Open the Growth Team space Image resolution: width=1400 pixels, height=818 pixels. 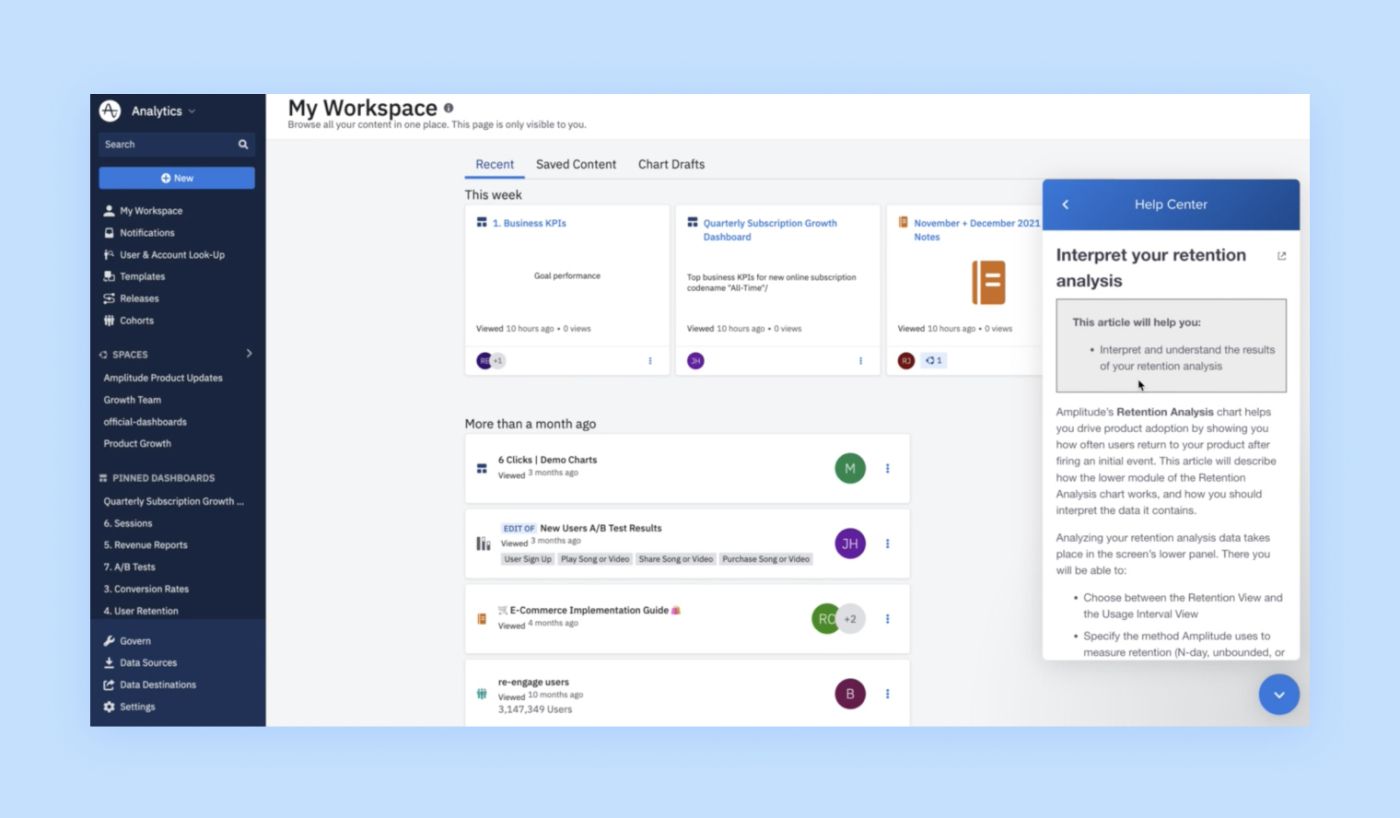132,400
